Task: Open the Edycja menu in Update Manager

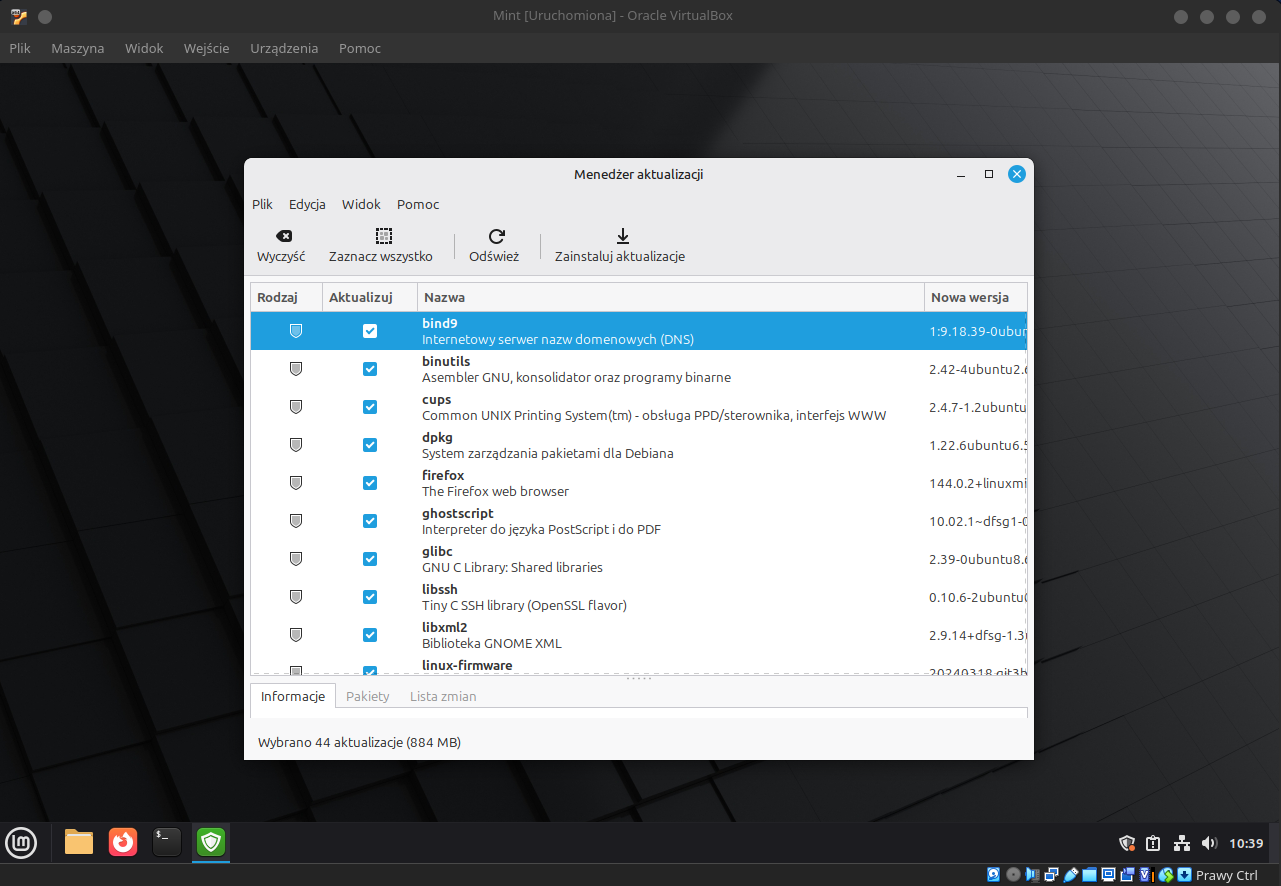Action: [x=307, y=204]
